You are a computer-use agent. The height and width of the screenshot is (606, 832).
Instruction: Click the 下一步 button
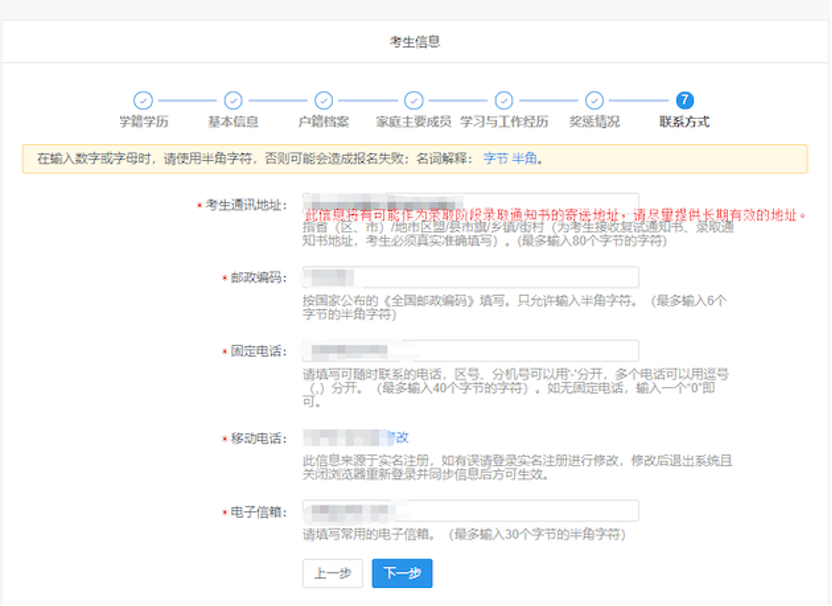coord(402,574)
